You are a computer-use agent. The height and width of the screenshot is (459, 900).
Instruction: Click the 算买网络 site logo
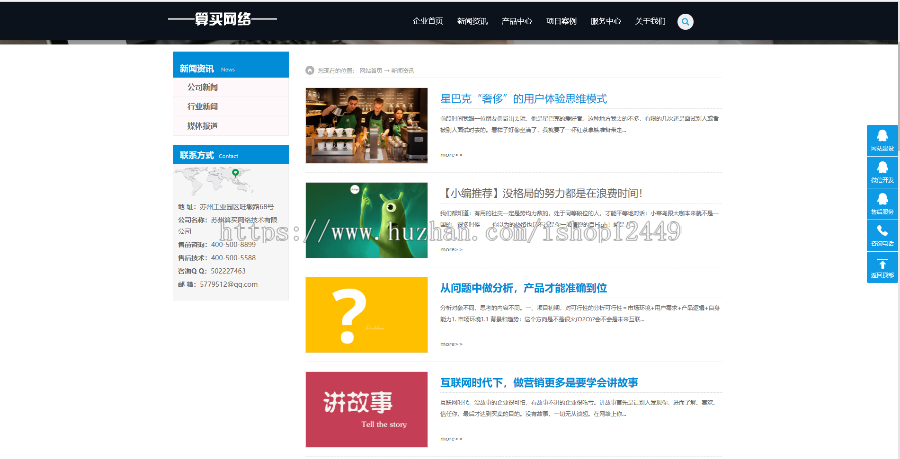point(223,20)
